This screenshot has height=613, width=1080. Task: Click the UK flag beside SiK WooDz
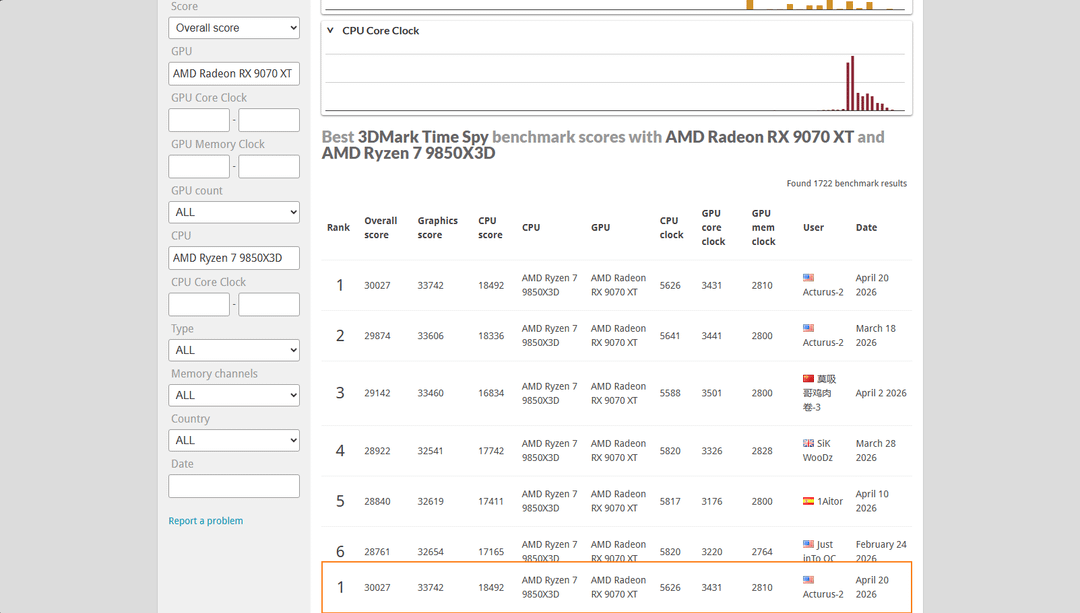click(808, 443)
